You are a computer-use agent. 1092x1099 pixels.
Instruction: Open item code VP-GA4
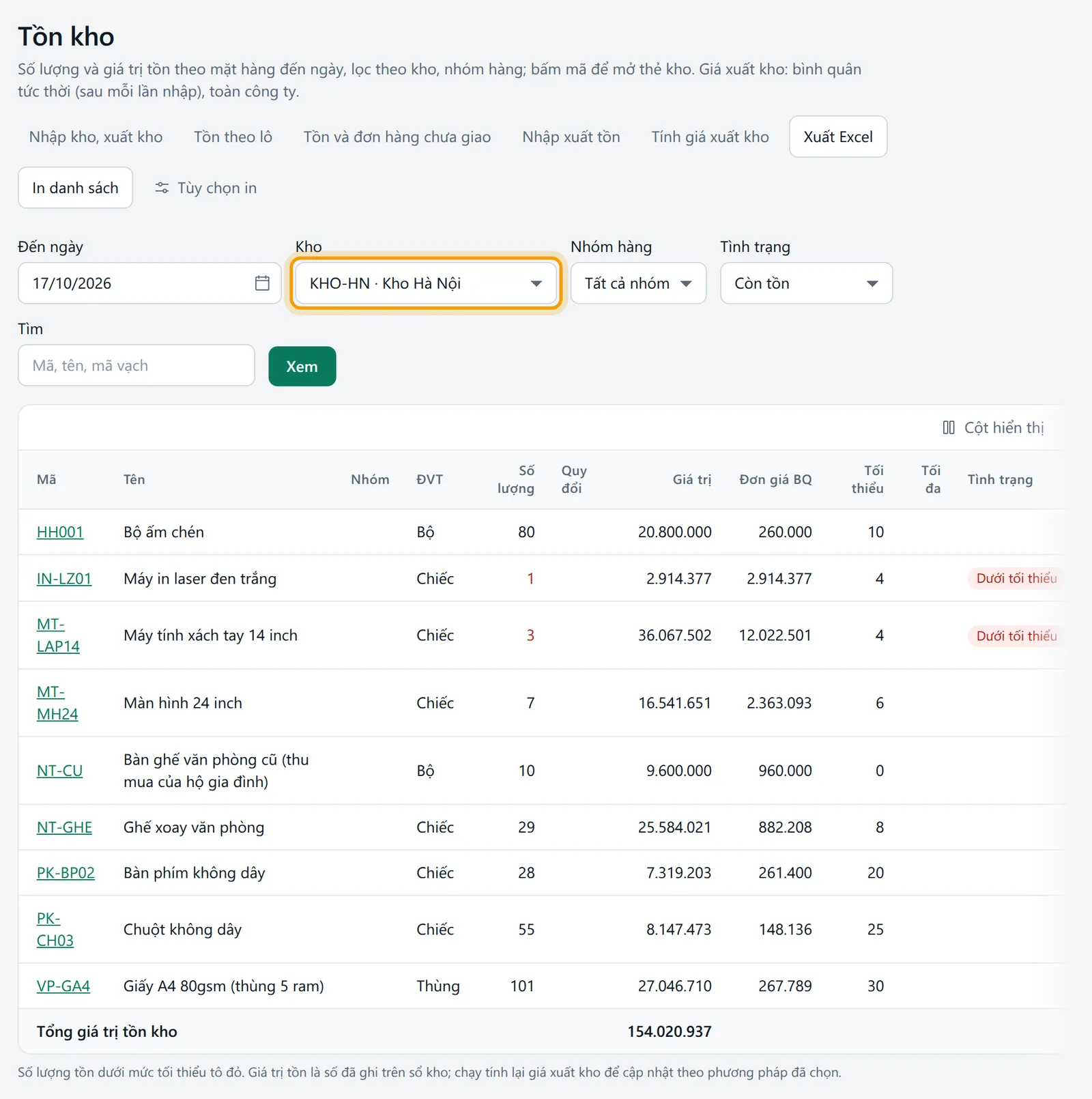pos(63,986)
